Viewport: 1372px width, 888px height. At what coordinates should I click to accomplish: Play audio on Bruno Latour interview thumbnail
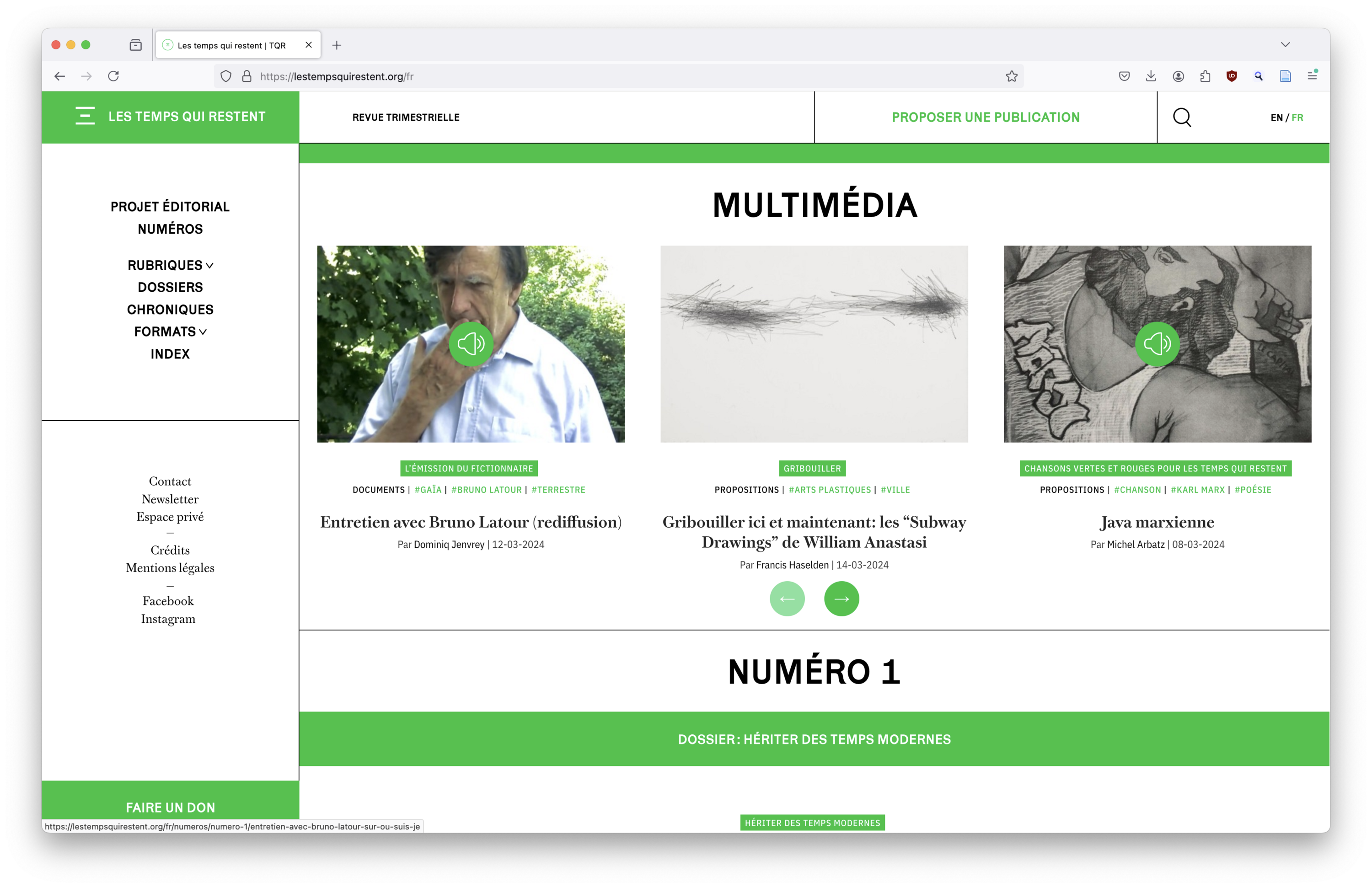click(471, 344)
